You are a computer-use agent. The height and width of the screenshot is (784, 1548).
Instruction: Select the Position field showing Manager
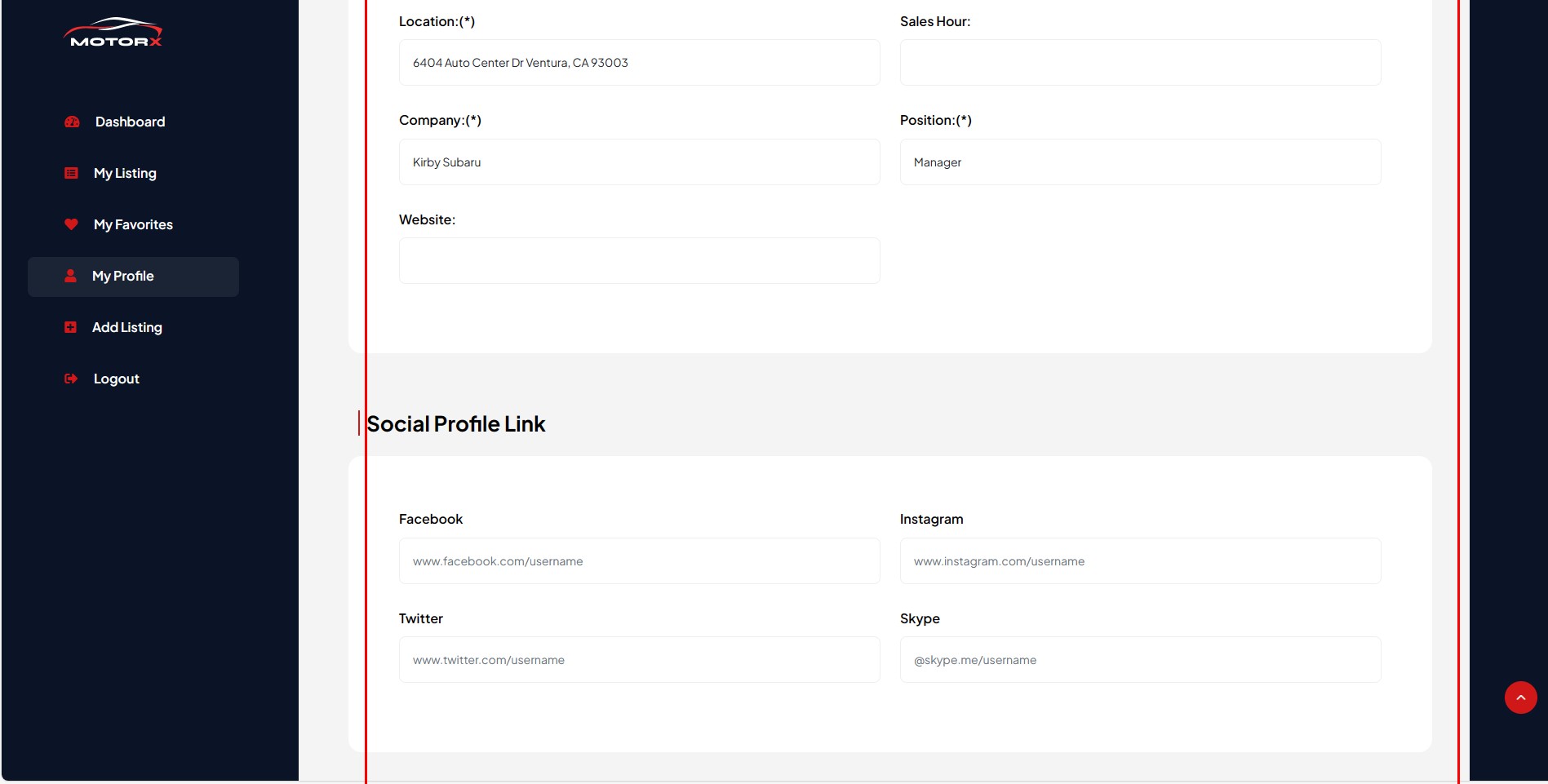click(x=1140, y=162)
